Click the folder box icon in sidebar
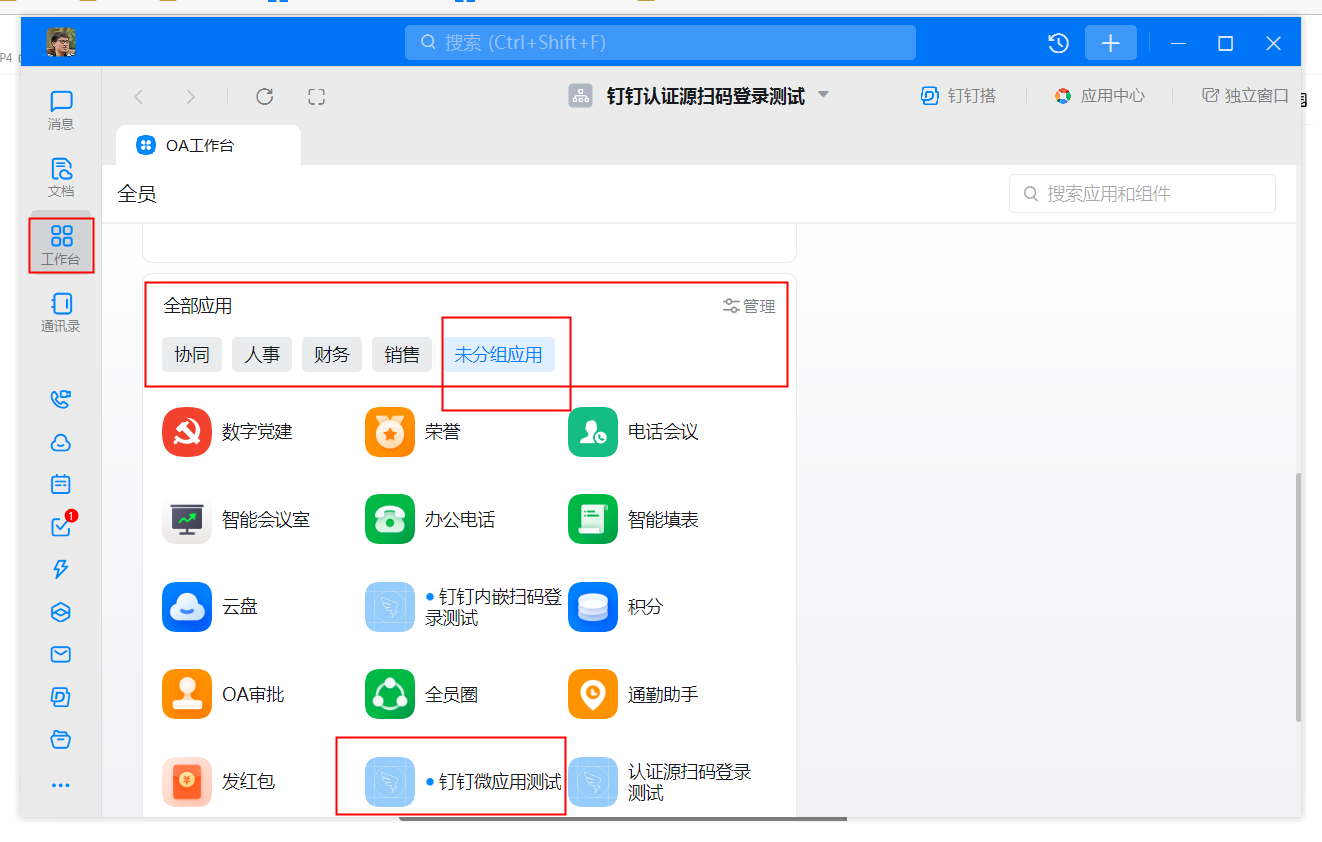The image size is (1322, 842). 61,739
